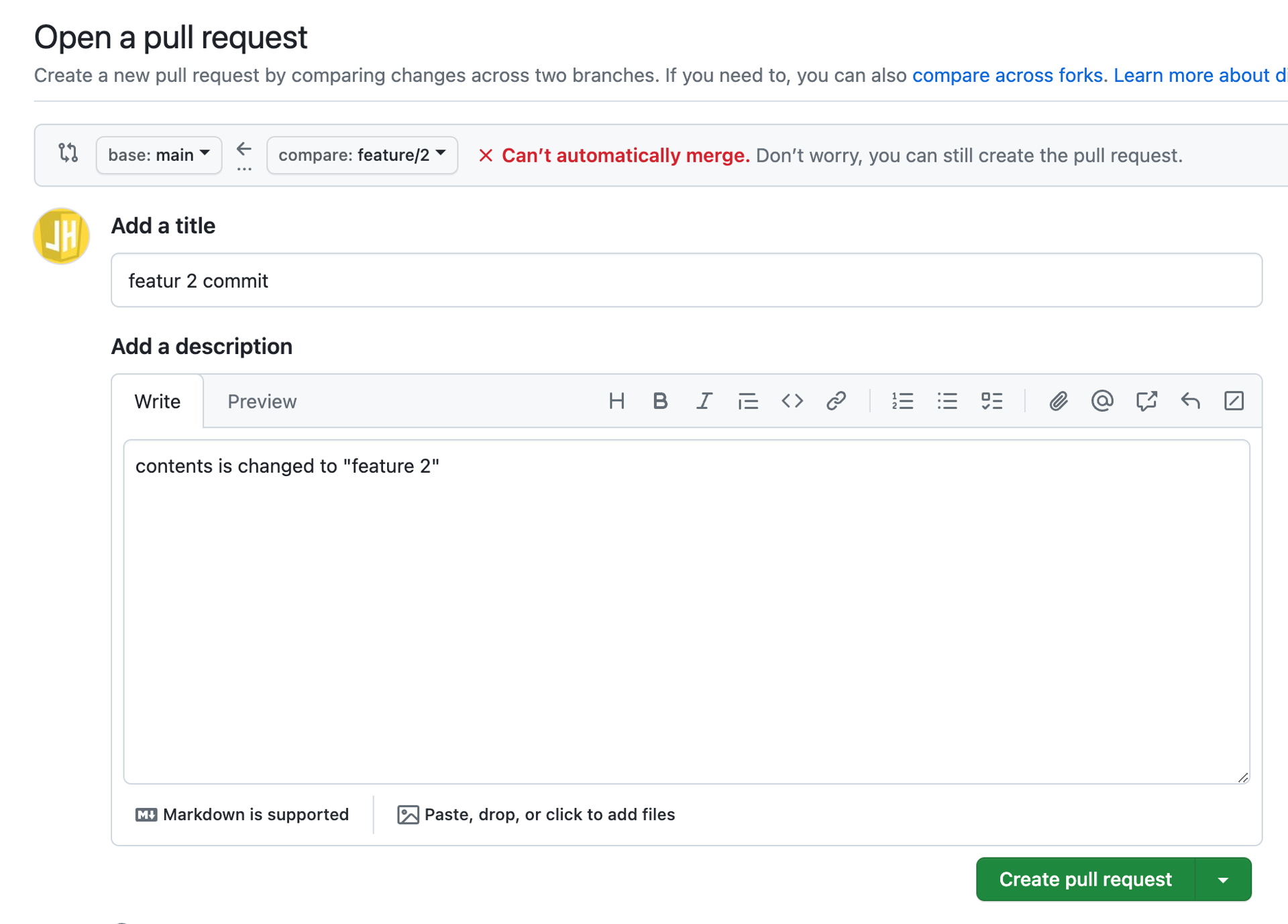Toggle a bulleted list
The width and height of the screenshot is (1288, 924).
click(x=947, y=401)
